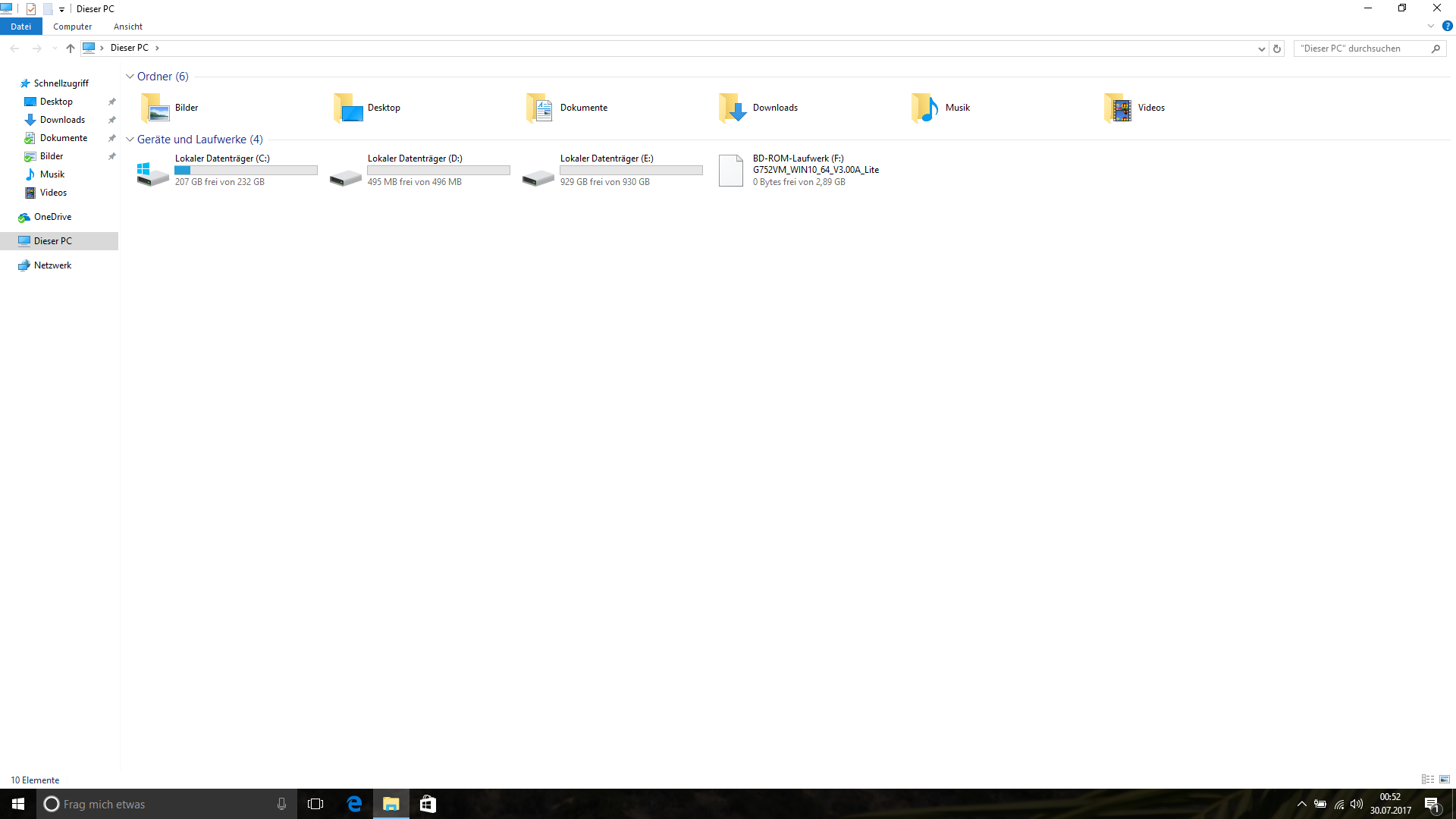Screen dimensions: 1456x819
Task: Go up one folder level
Action: 71,49
